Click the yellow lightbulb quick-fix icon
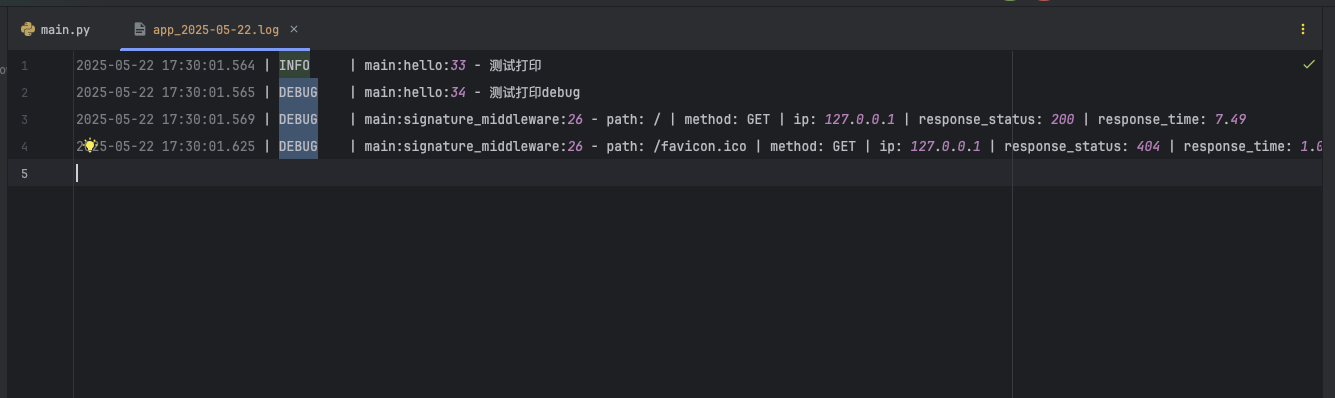Screen dimensions: 1335x398 coord(89,146)
